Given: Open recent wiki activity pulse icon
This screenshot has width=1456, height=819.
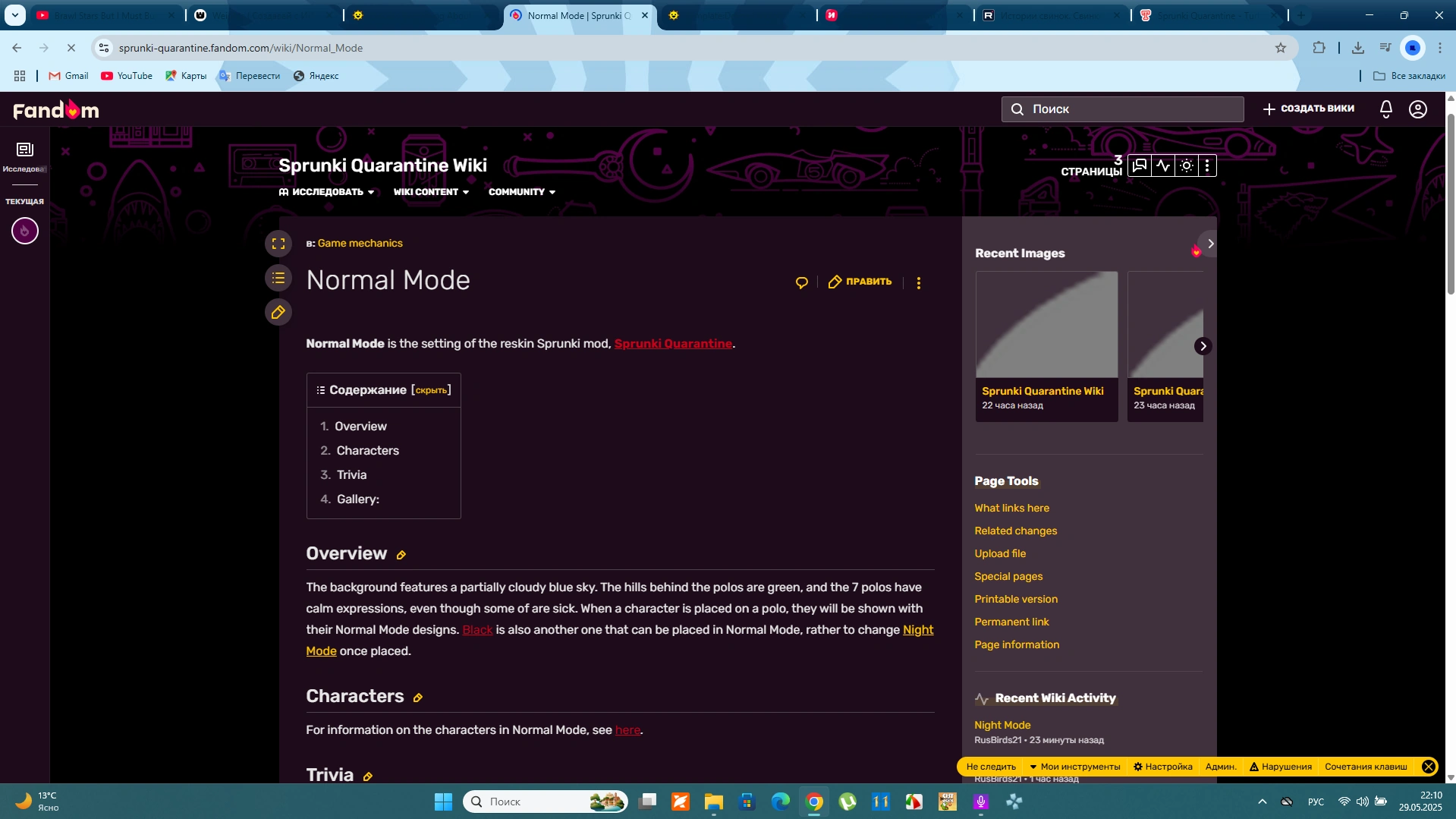Looking at the screenshot, I should click(1162, 165).
